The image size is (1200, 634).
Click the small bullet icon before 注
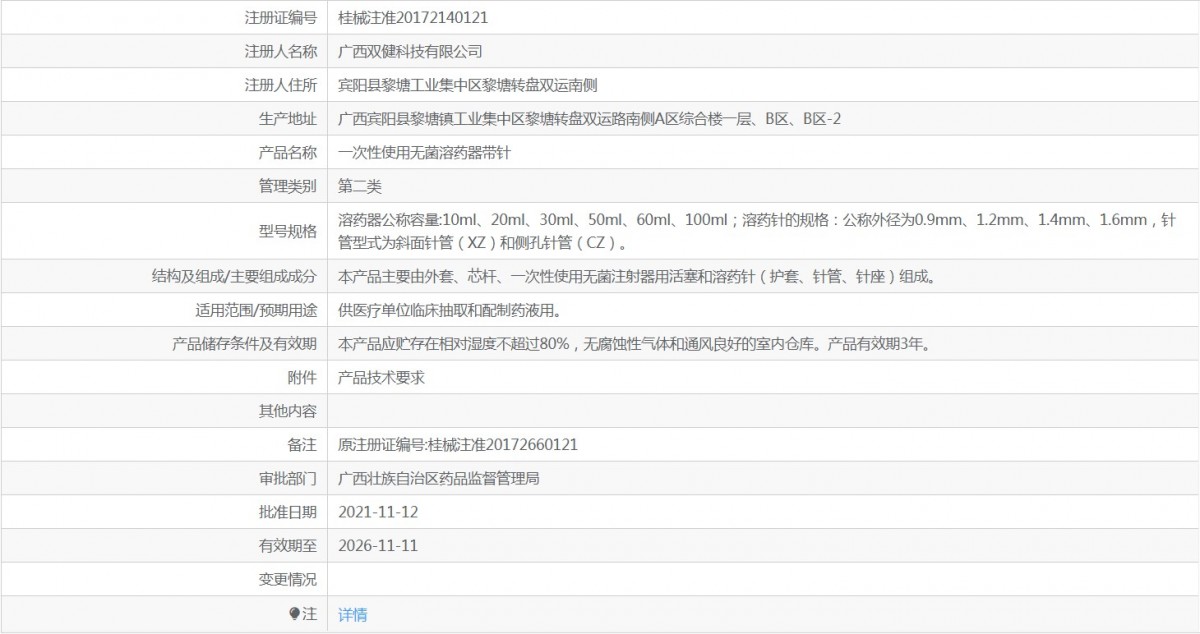(x=294, y=614)
